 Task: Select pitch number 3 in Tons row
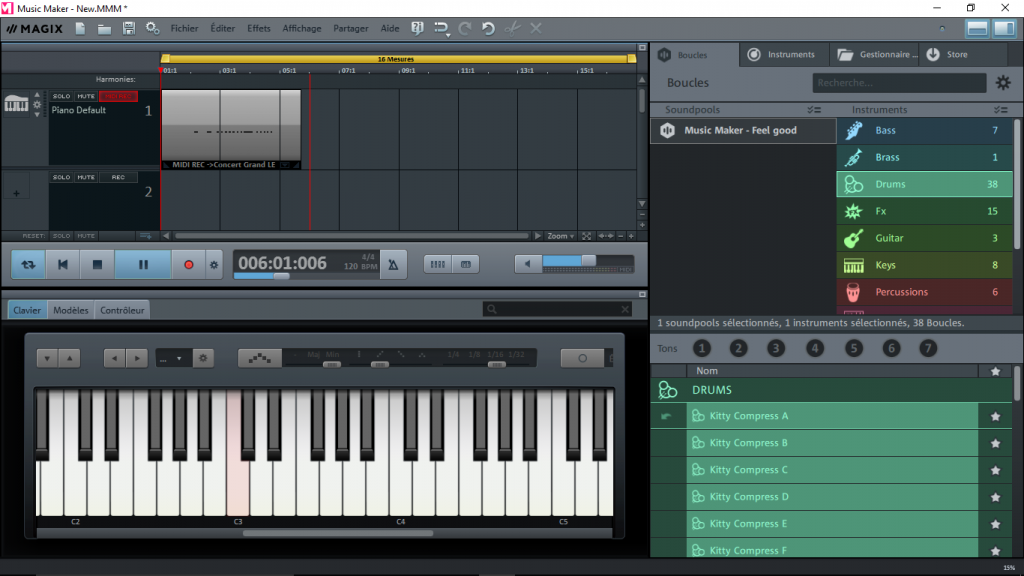(x=776, y=348)
